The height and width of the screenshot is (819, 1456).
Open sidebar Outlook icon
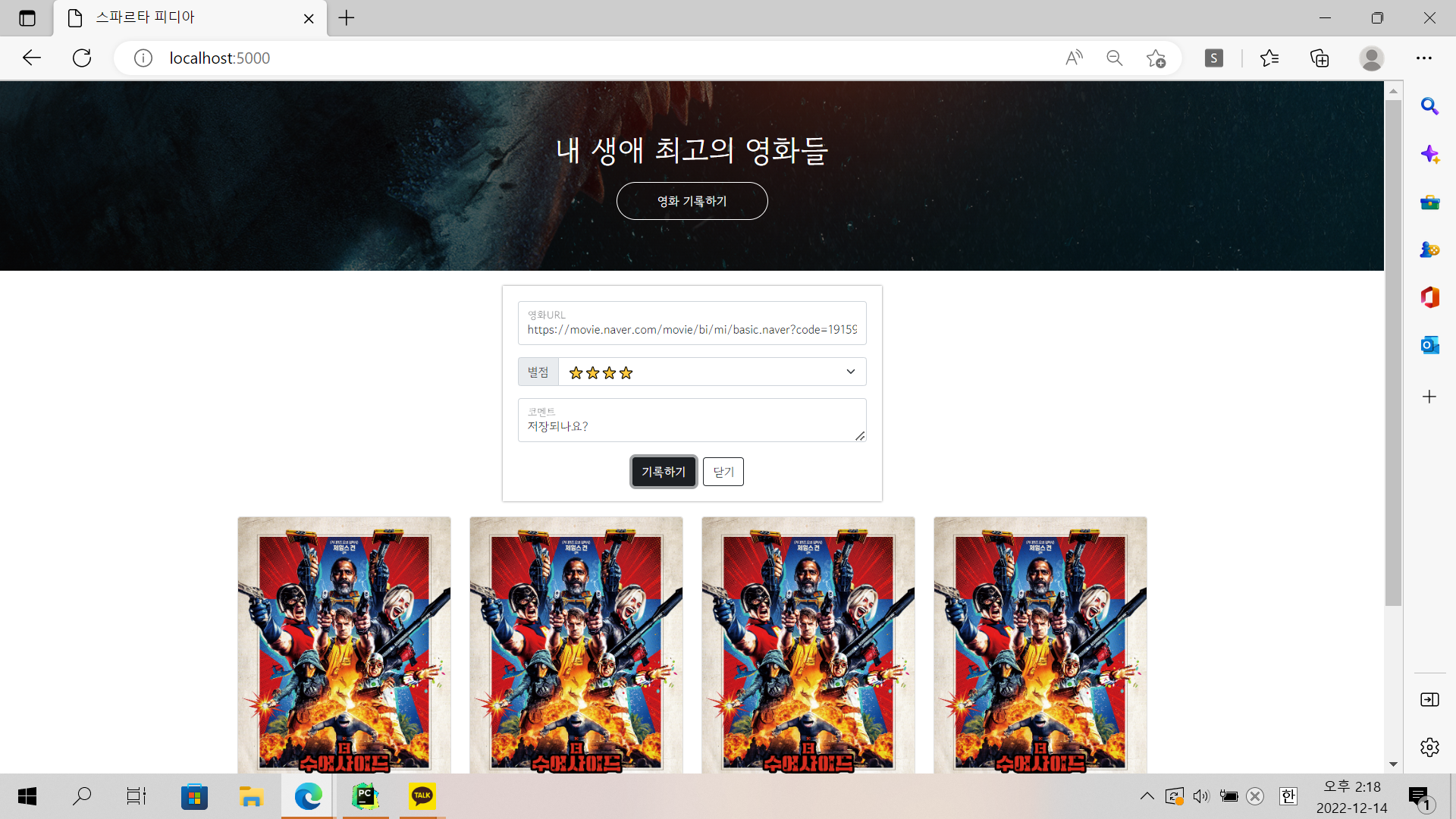pos(1429,345)
